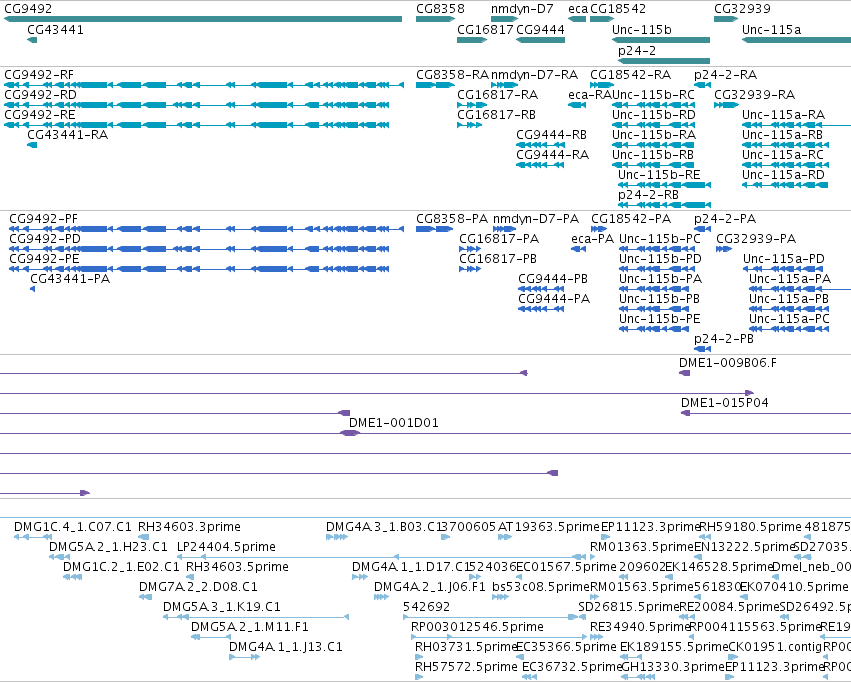Click the DME1-015P04 BAC label
Viewport: 851px width, 682px height.
coord(725,403)
